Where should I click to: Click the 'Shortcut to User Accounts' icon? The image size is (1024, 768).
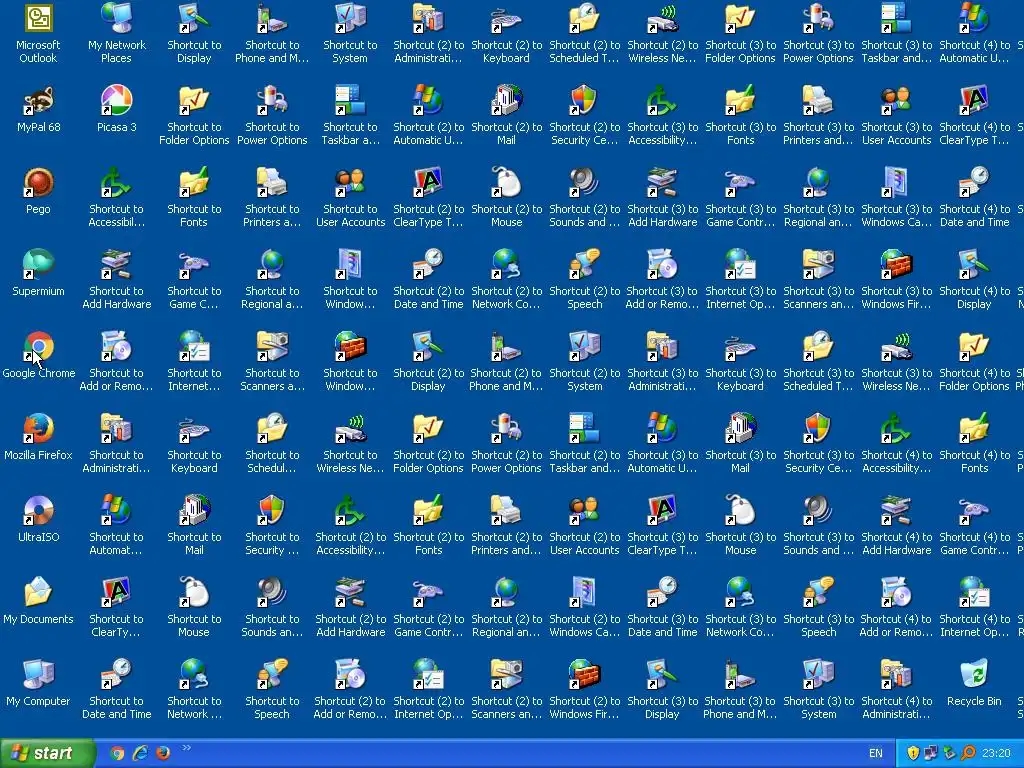350,183
